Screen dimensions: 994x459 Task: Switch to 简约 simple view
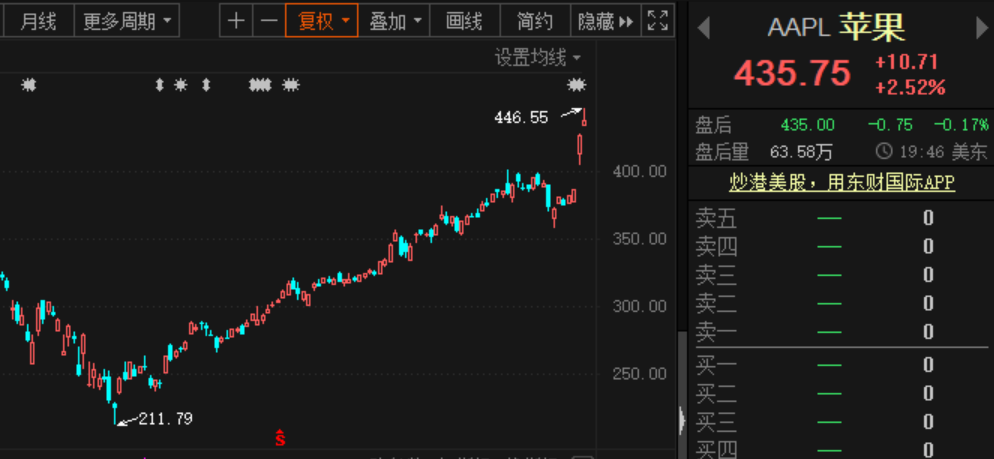click(x=535, y=21)
